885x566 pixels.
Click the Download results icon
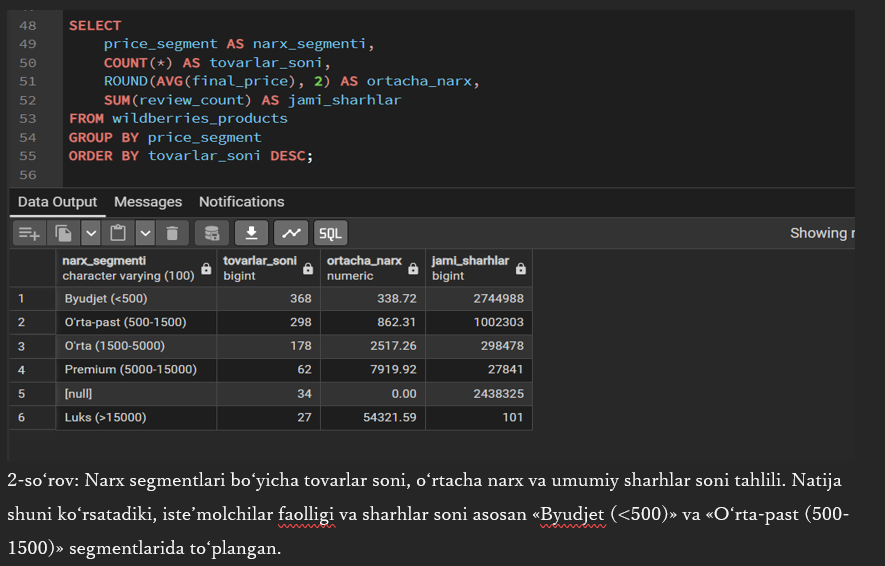point(251,233)
